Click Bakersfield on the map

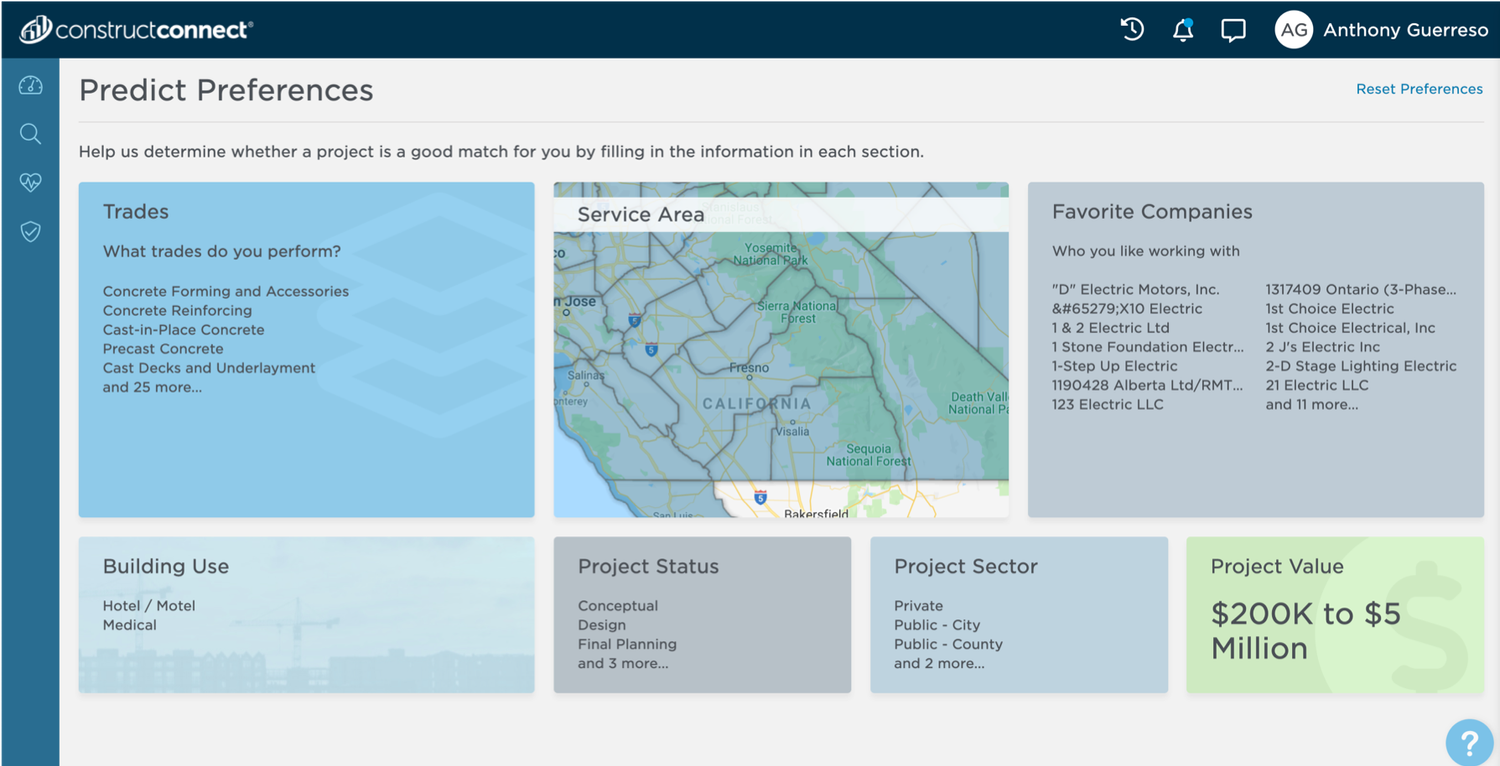point(816,513)
